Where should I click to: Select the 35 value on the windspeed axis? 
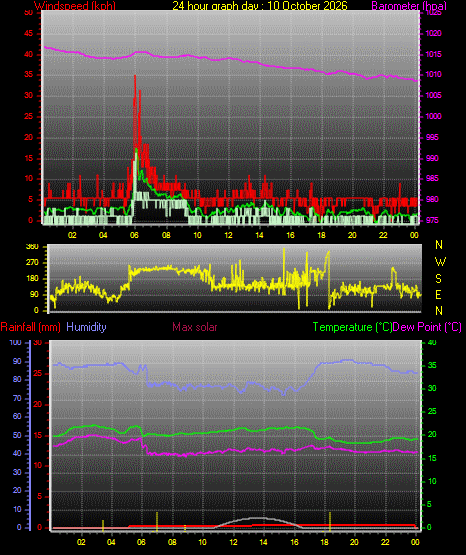tap(28, 74)
